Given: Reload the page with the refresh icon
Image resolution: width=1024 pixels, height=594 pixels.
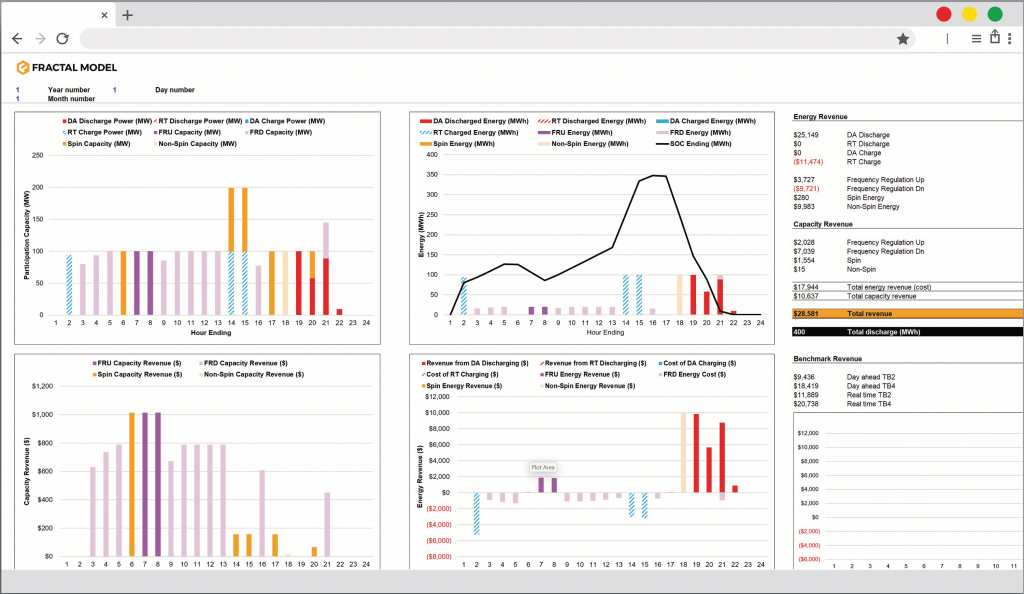Looking at the screenshot, I should (62, 38).
